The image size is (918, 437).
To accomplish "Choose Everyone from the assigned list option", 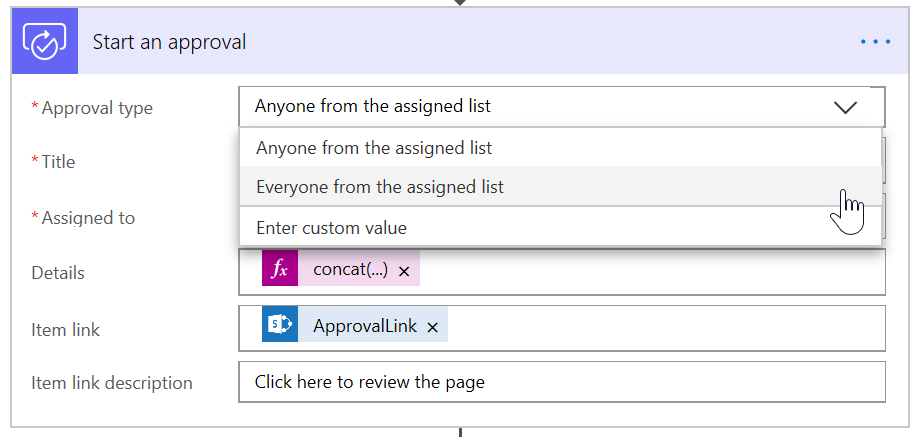I will click(x=560, y=187).
